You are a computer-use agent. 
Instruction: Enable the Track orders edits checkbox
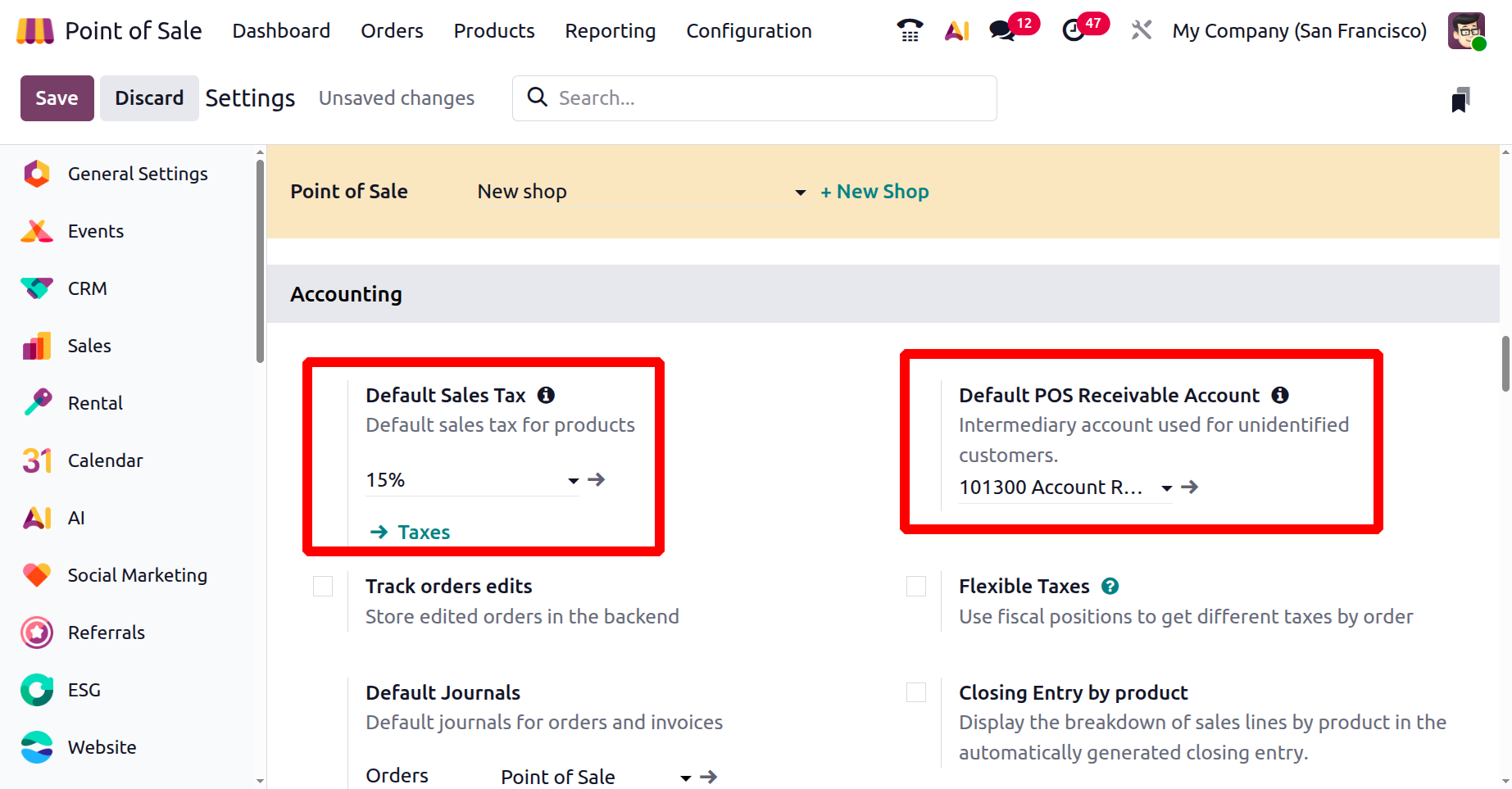[323, 587]
